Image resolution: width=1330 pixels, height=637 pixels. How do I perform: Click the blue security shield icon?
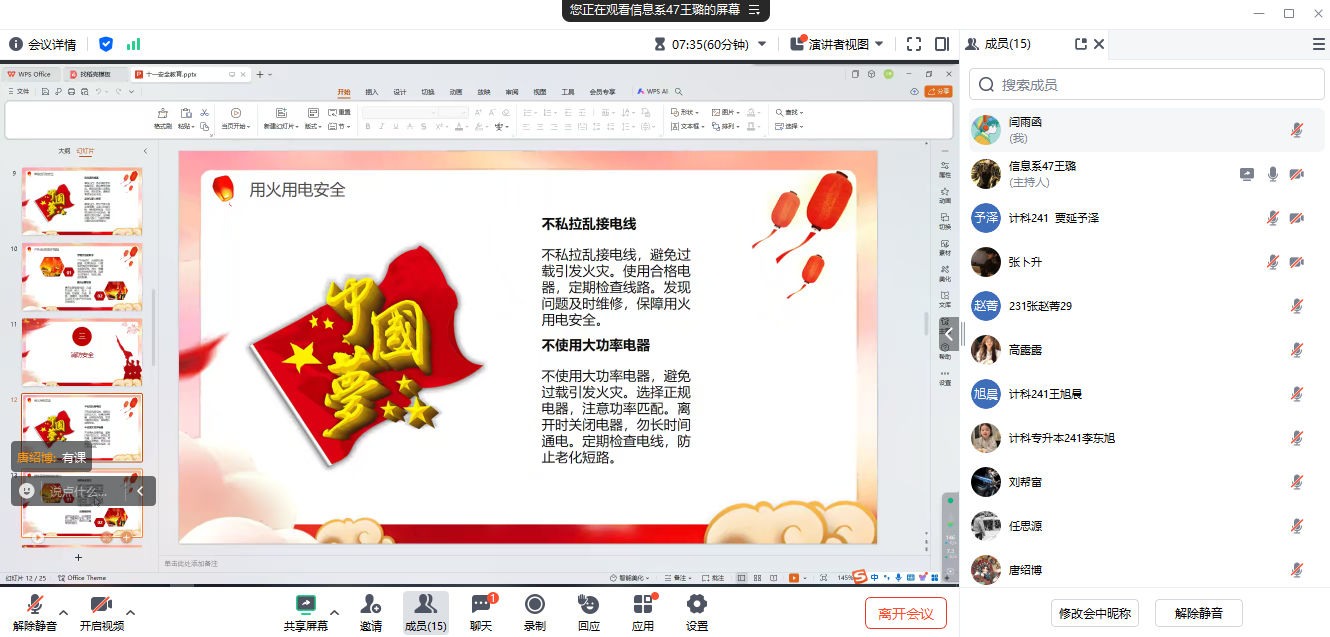(x=106, y=44)
